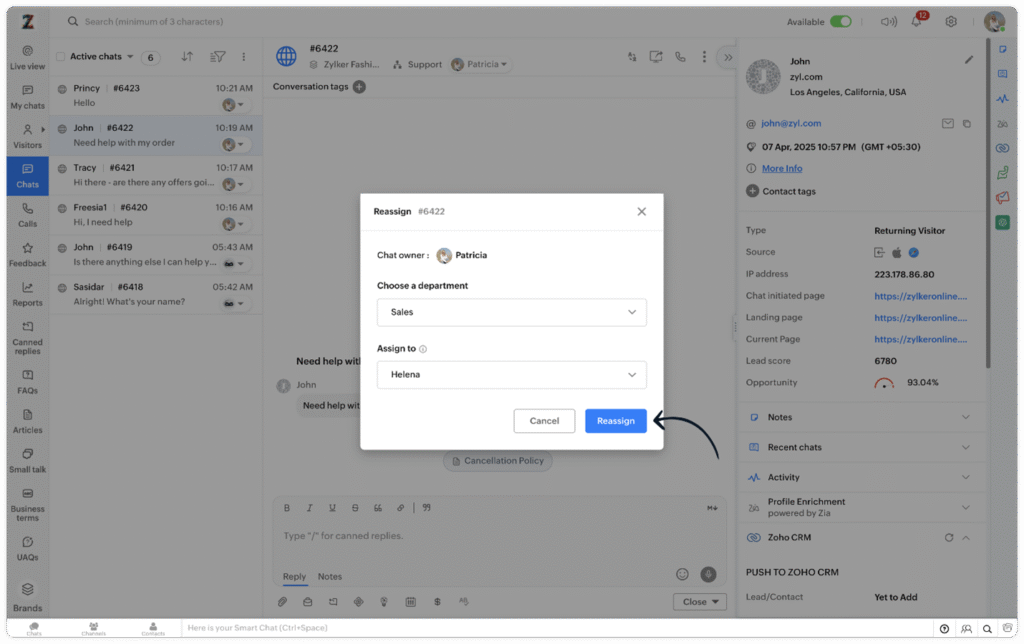
Task: Switch to the Notes tab
Action: point(329,577)
